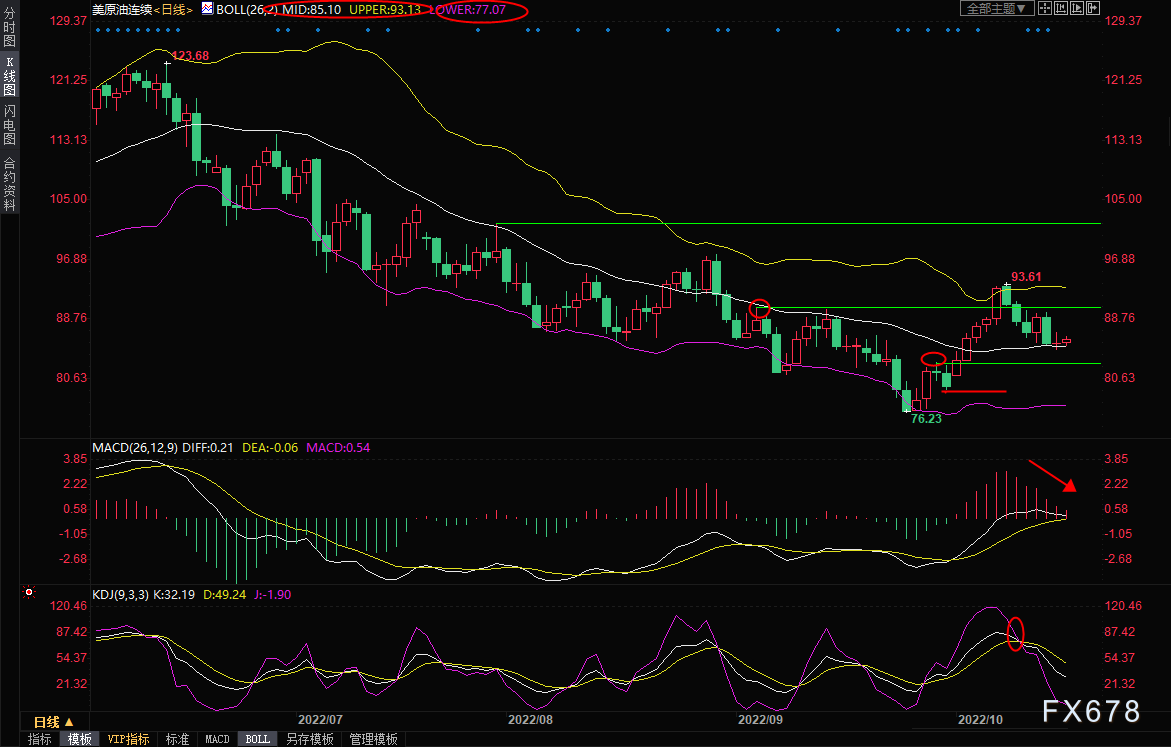The width and height of the screenshot is (1171, 747).
Task: Open the <日线> period label in chart title
Action: pos(173,10)
